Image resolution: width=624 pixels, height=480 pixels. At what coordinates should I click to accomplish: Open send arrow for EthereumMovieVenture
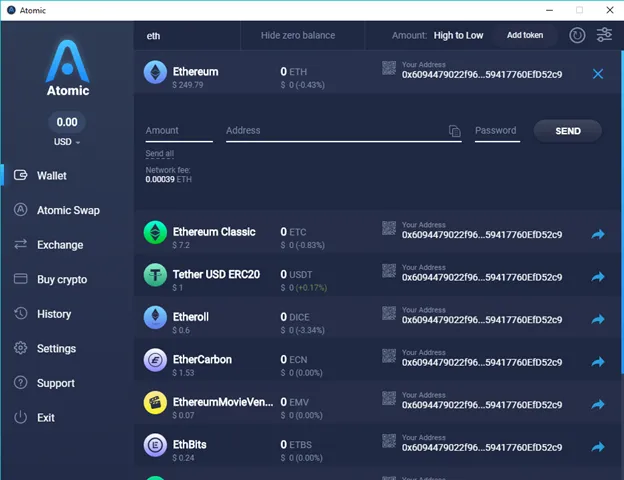598,405
